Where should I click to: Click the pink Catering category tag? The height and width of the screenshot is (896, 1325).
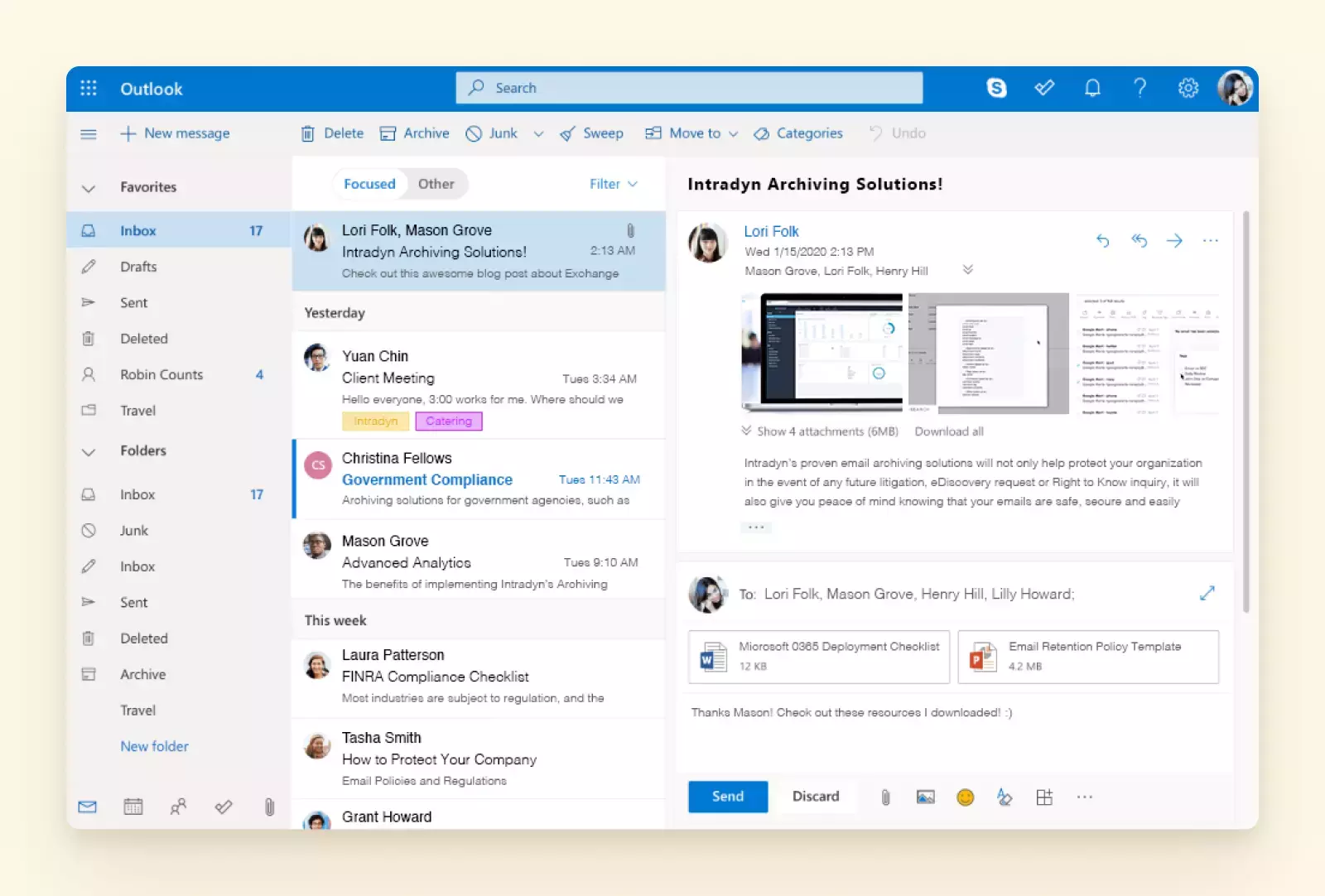point(448,421)
